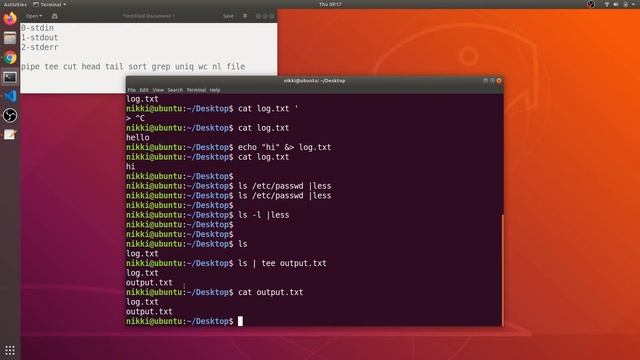640x360 pixels.
Task: Click the 'hi' output line in terminal
Action: tap(131, 167)
